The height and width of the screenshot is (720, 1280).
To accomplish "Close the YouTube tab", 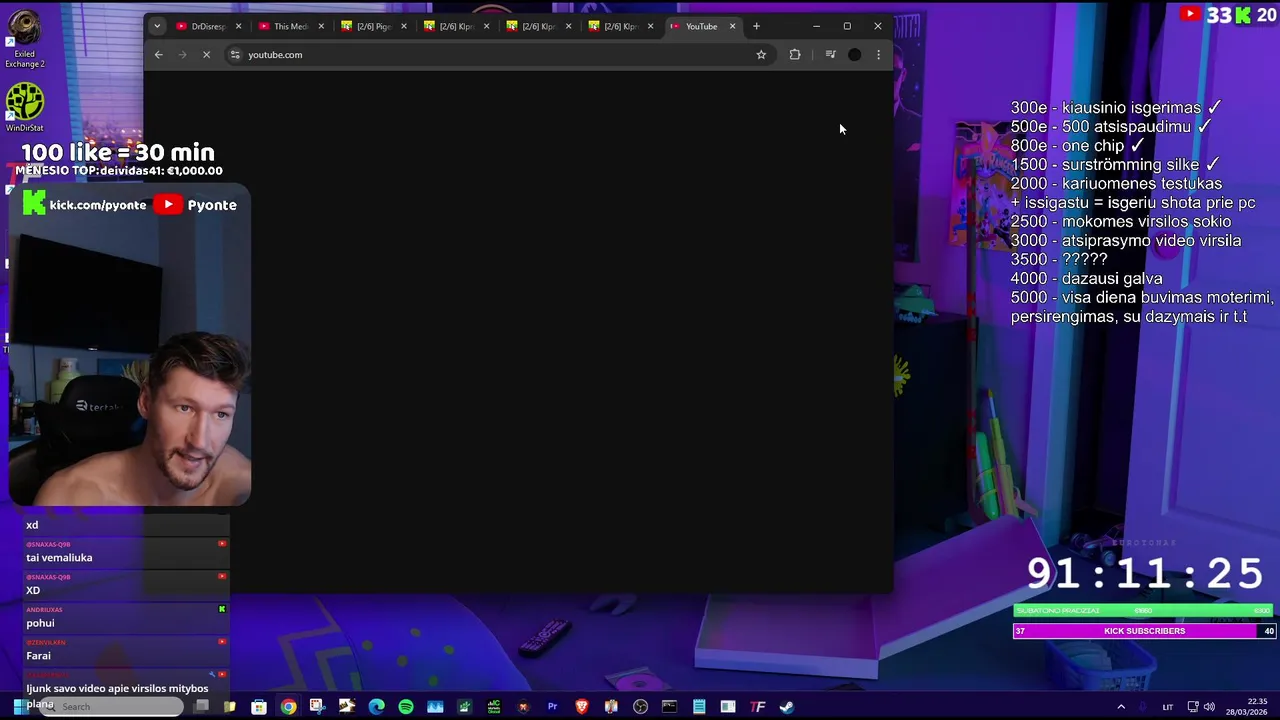I will pos(732,26).
